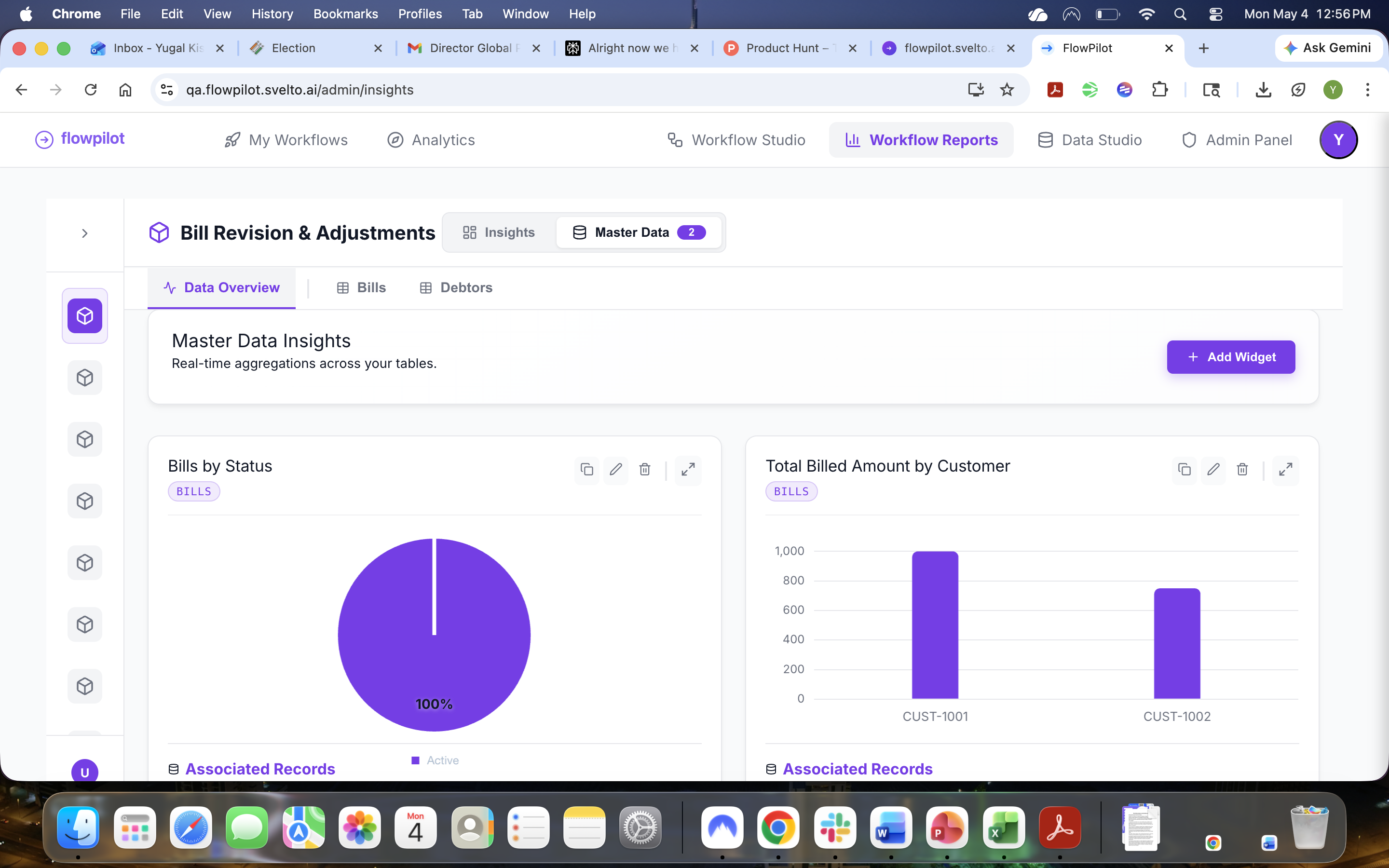Bookmark this page with star icon
1389x868 pixels.
1007,90
